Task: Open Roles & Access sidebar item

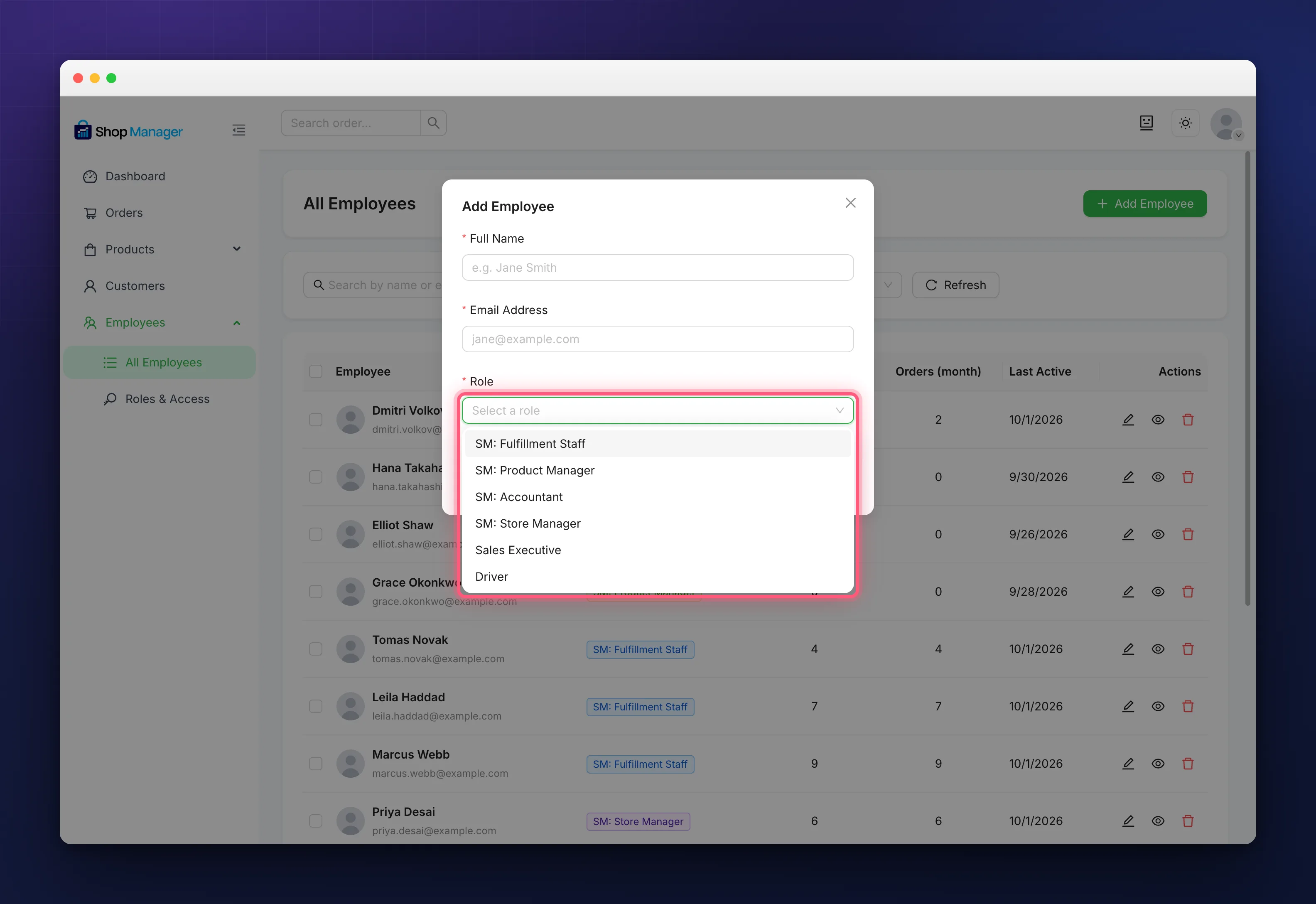Action: pos(160,399)
